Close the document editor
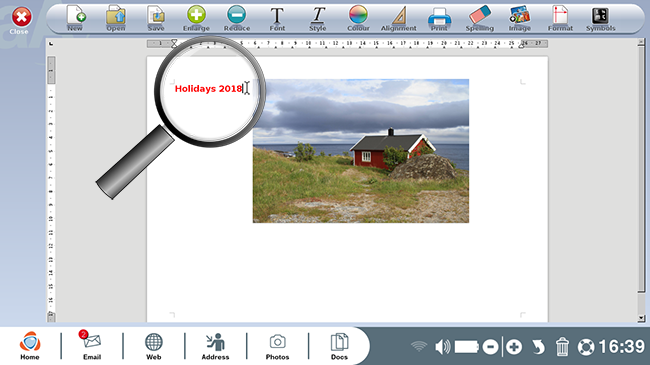 pyautogui.click(x=21, y=20)
